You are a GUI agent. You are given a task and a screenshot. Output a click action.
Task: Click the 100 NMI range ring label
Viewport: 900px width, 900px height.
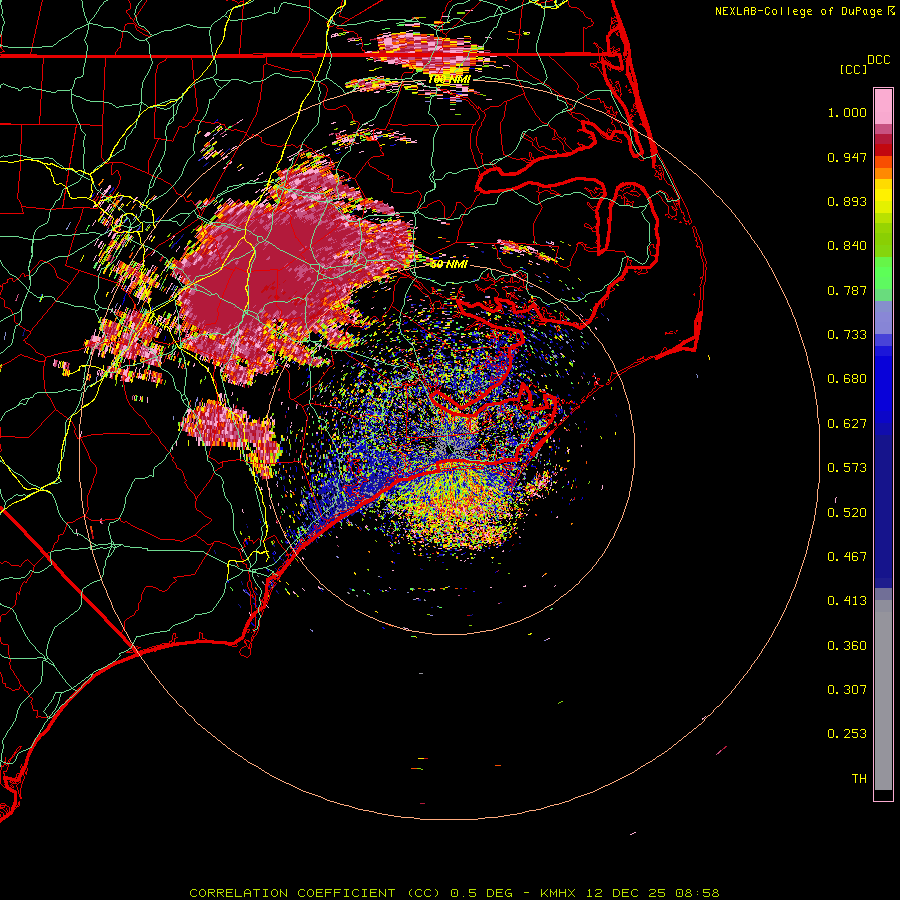pos(449,79)
